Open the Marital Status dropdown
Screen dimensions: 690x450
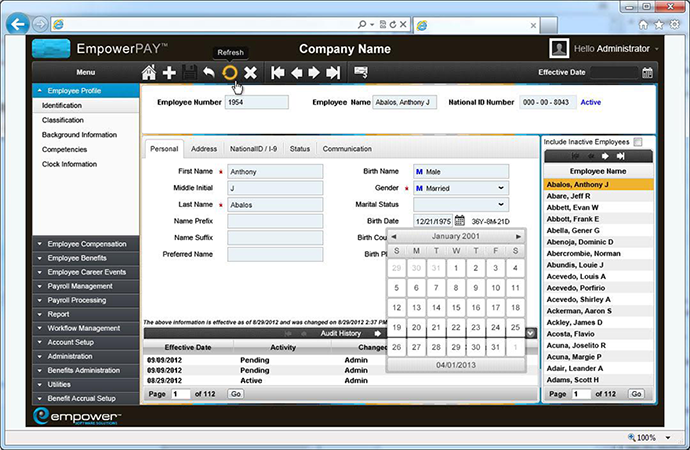click(x=500, y=205)
